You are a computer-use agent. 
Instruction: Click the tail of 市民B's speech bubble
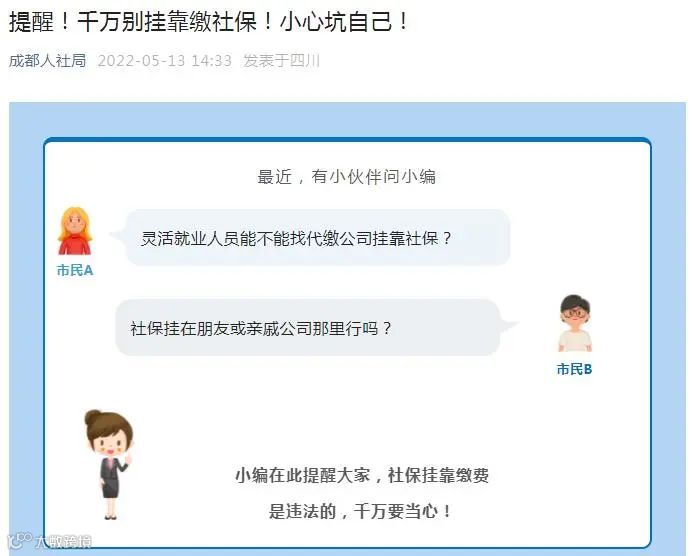508,325
